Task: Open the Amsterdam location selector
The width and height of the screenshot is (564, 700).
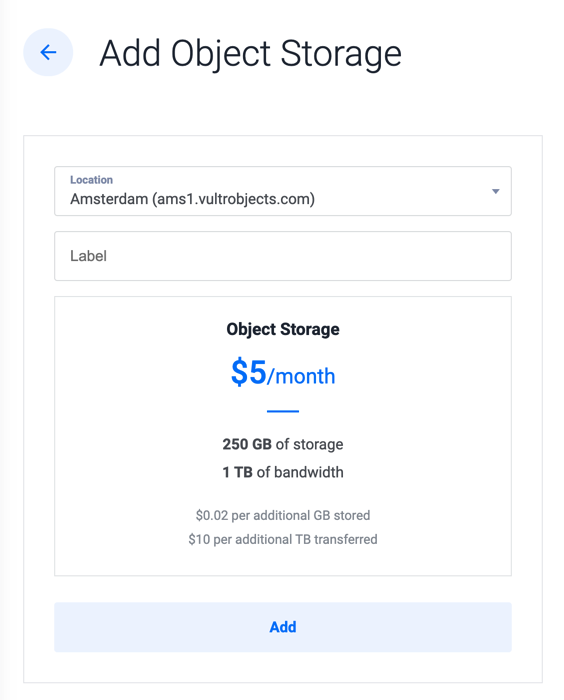Action: click(283, 191)
